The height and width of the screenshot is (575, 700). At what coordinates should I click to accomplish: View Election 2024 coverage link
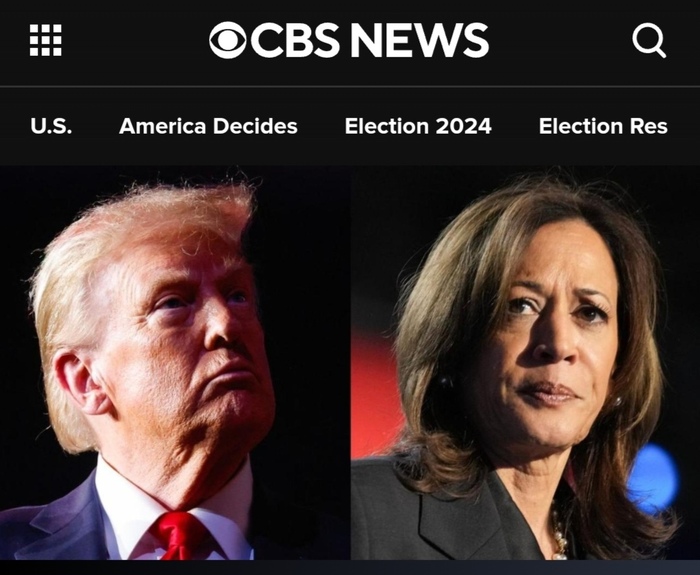[x=418, y=126]
